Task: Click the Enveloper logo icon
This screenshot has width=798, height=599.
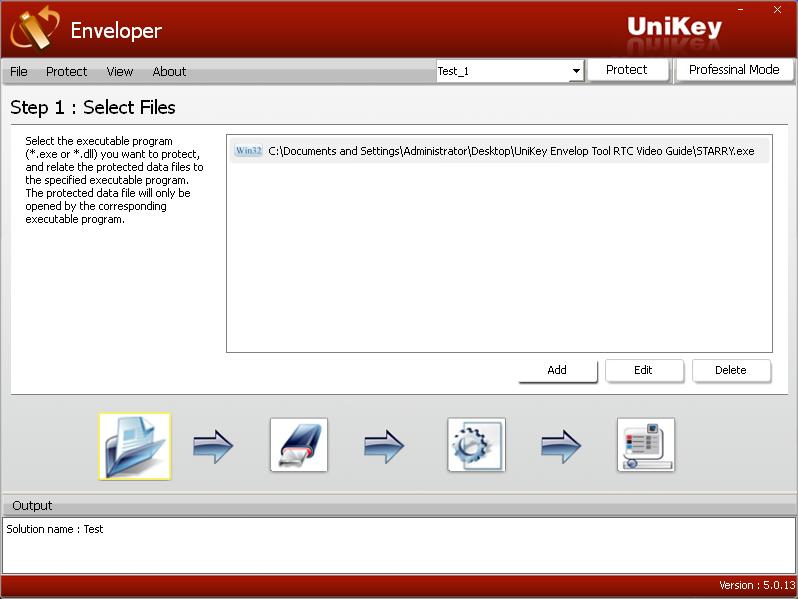Action: point(35,28)
